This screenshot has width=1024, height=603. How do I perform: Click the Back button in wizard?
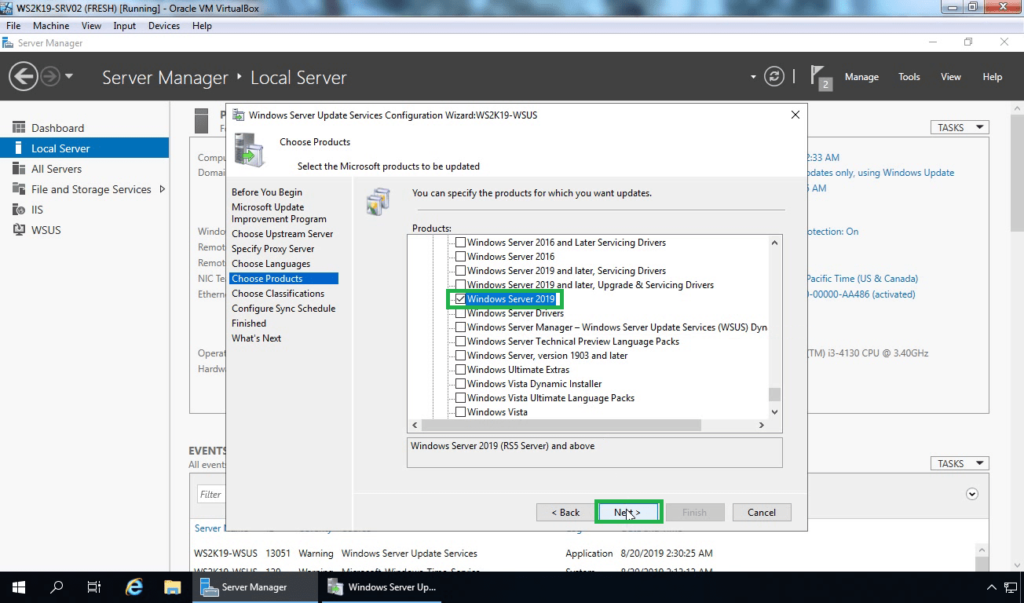click(565, 512)
